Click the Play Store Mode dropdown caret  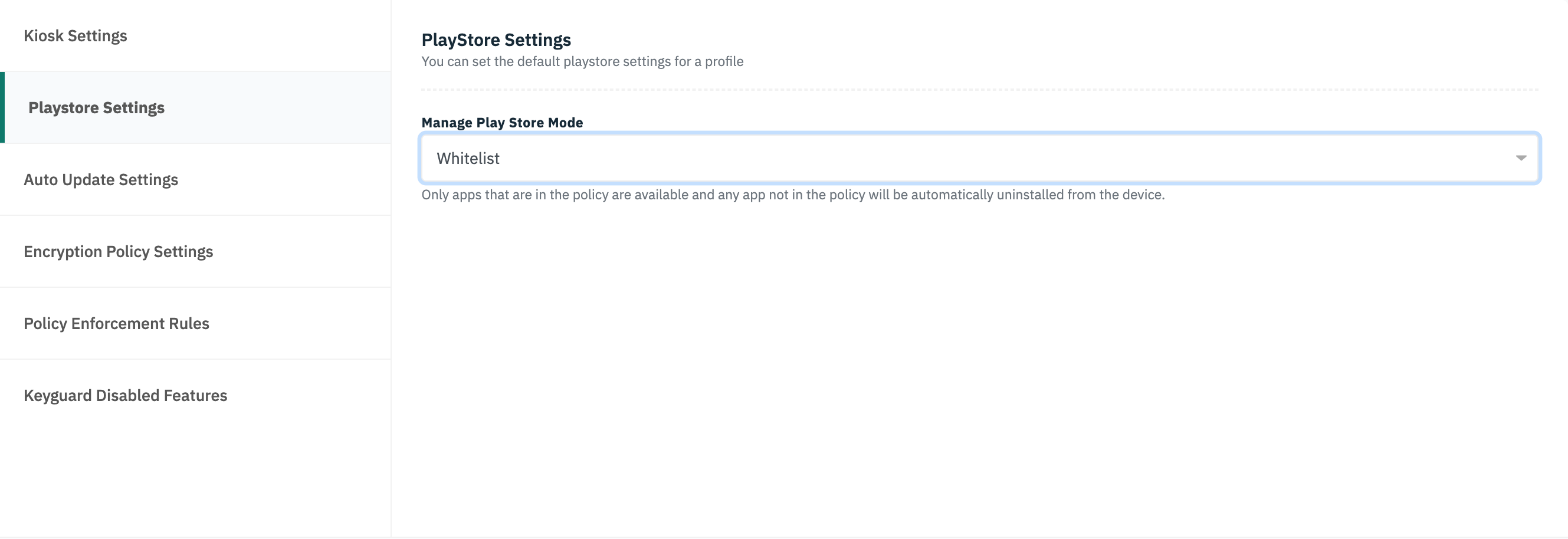coord(1521,158)
